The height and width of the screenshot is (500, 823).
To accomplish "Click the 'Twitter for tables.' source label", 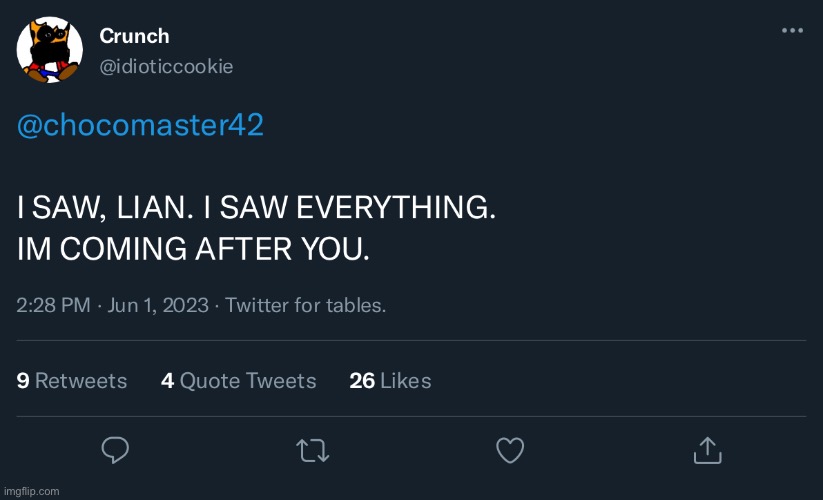I will (x=306, y=305).
